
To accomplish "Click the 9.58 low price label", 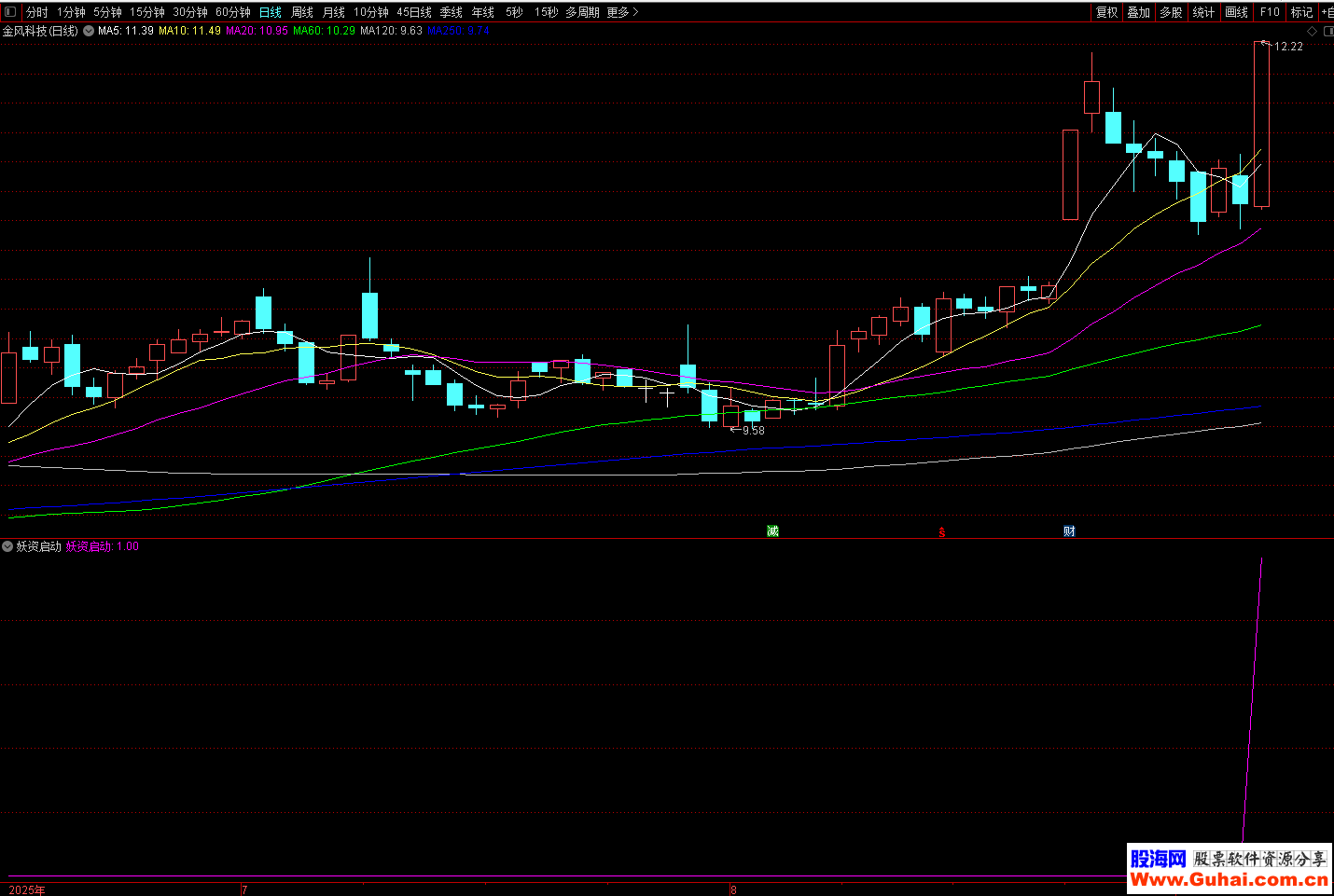I will tap(754, 431).
